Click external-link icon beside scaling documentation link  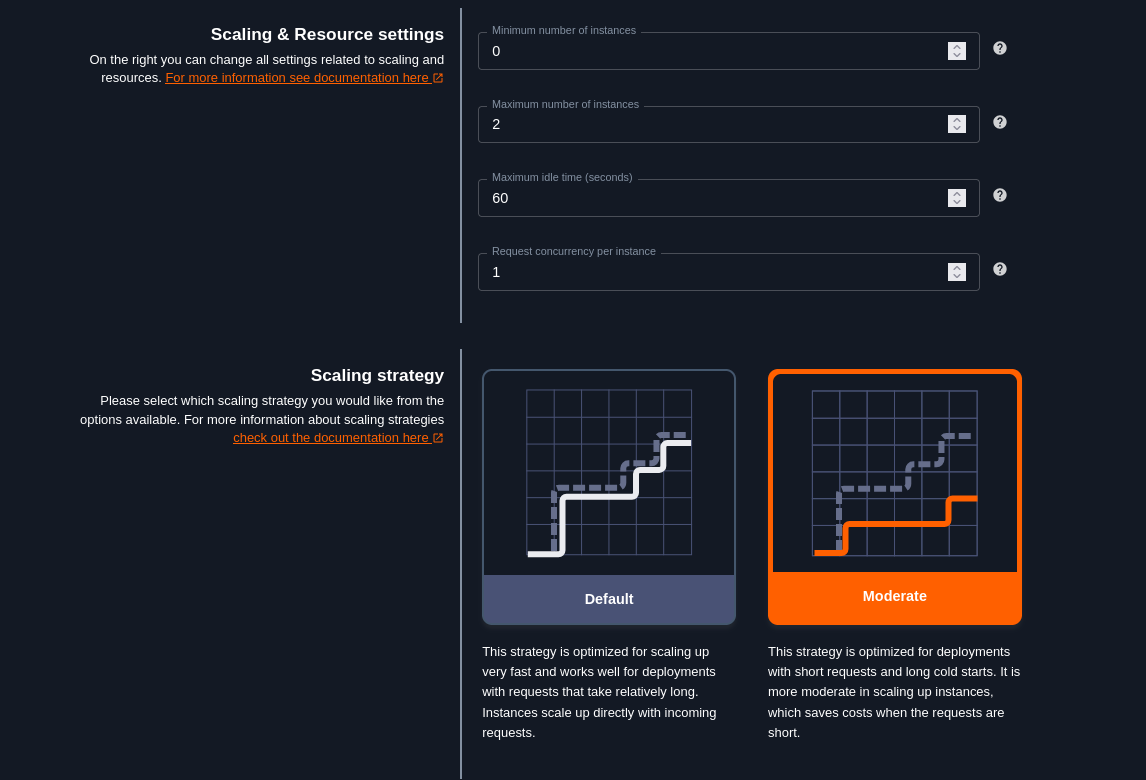(438, 78)
